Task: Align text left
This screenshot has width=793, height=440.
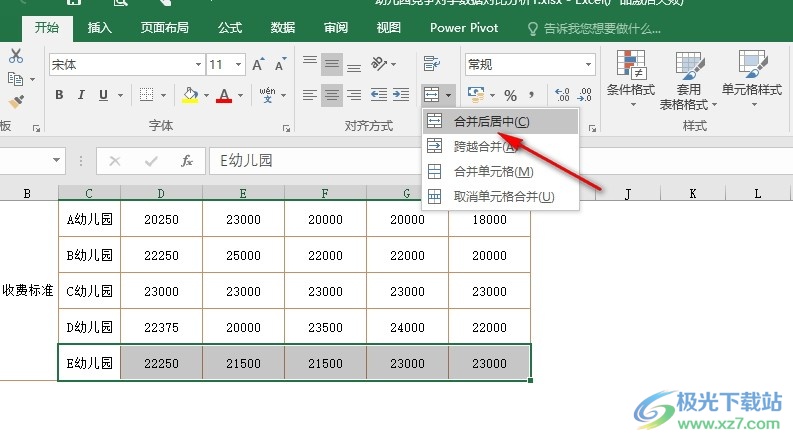Action: tap(310, 95)
